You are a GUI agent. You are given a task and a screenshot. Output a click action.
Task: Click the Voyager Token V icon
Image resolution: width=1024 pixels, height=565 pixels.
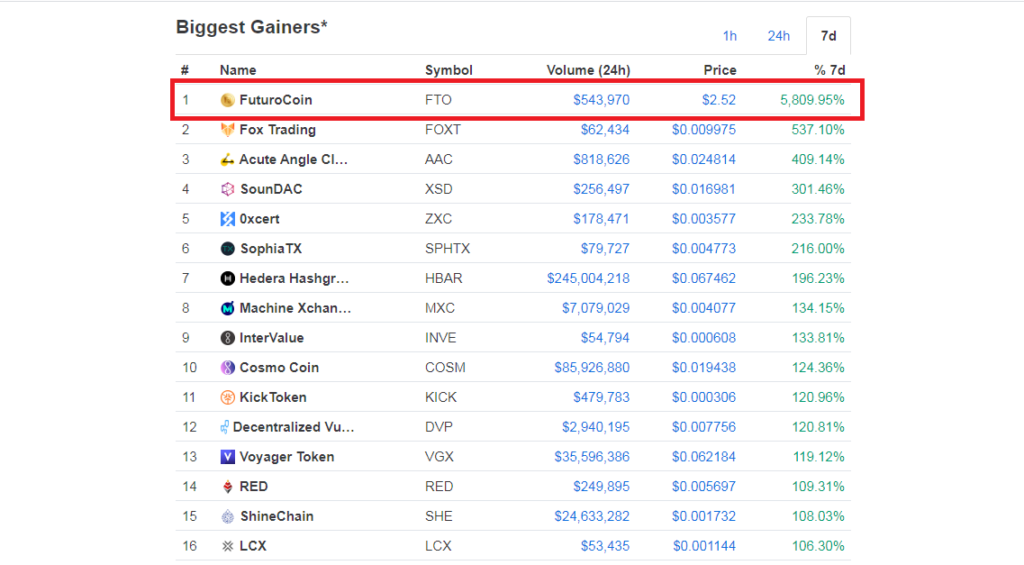228,457
